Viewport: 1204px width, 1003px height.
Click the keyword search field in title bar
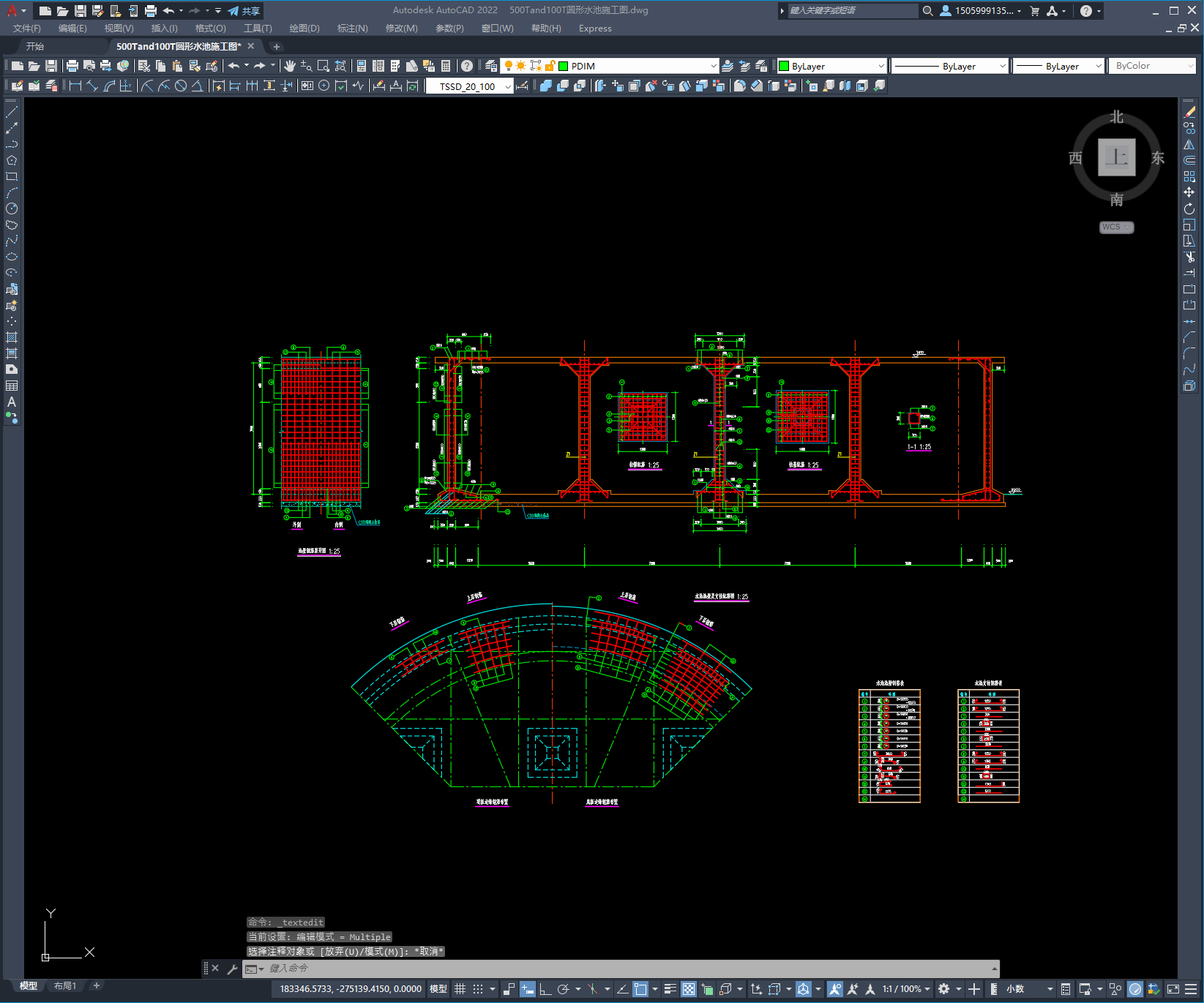(853, 11)
